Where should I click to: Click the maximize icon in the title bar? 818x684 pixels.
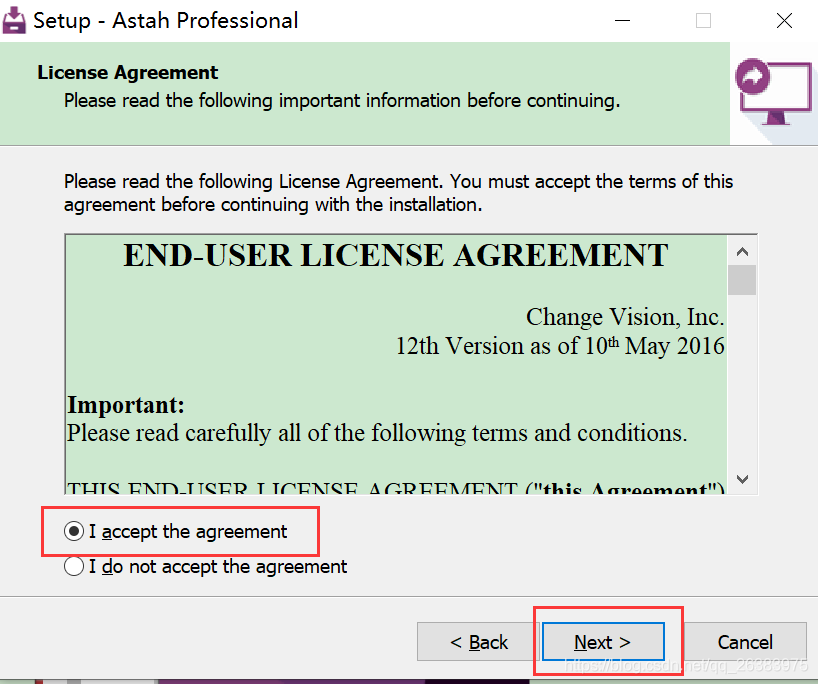703,20
